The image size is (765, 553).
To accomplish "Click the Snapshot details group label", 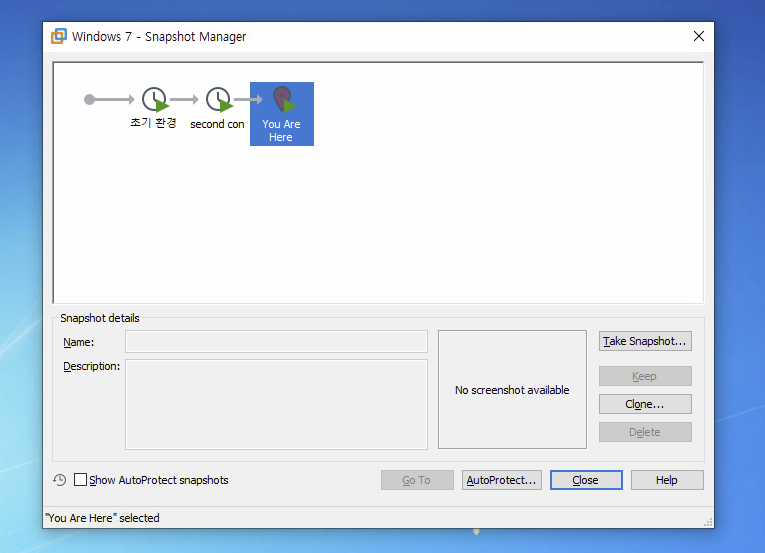I will pyautogui.click(x=100, y=318).
